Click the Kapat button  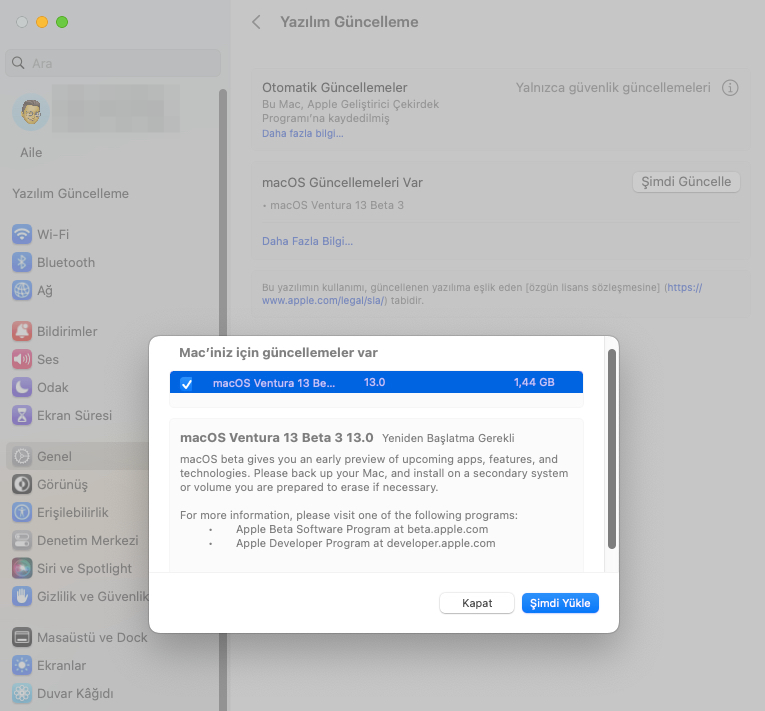(x=476, y=603)
